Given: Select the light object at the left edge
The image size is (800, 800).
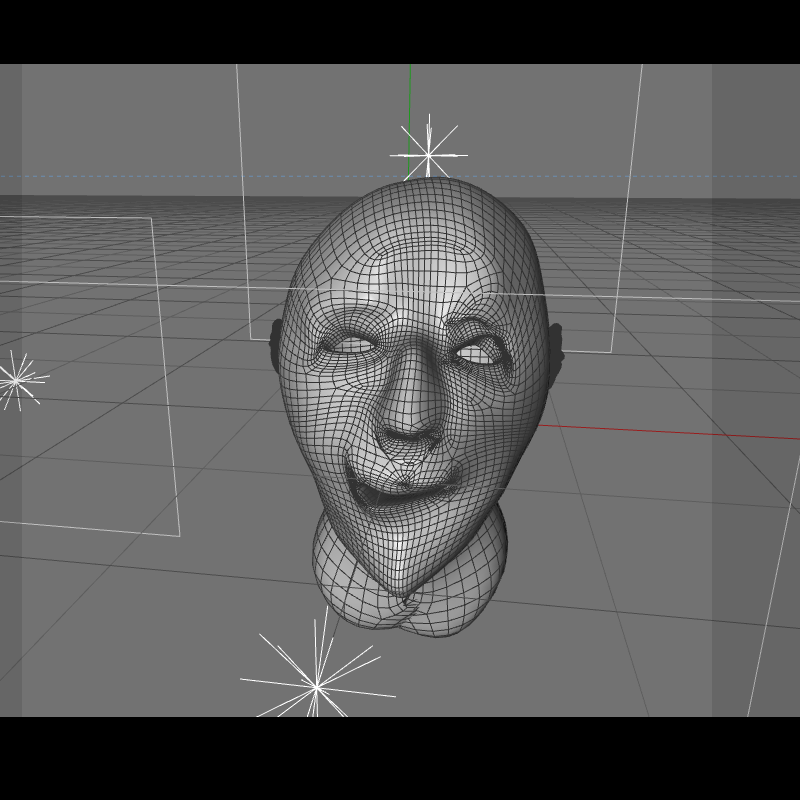Looking at the screenshot, I should [16, 381].
